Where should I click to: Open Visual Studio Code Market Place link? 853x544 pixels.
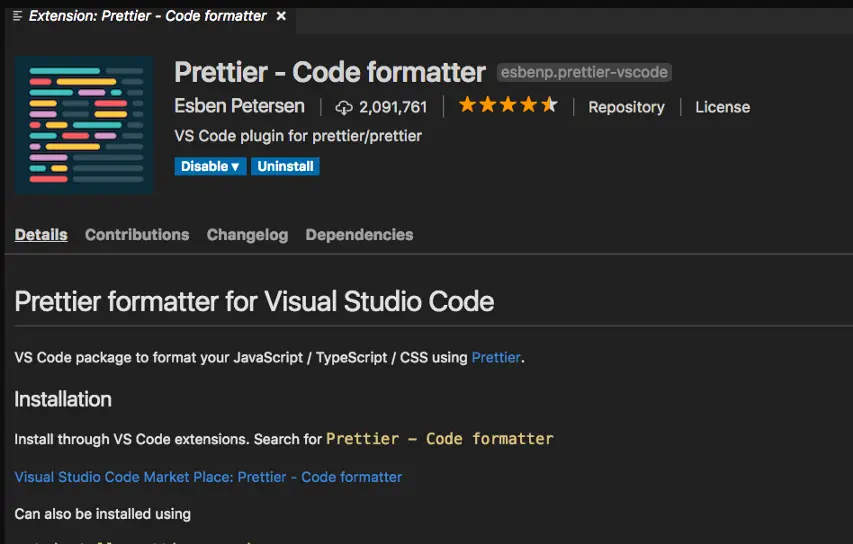[208, 477]
